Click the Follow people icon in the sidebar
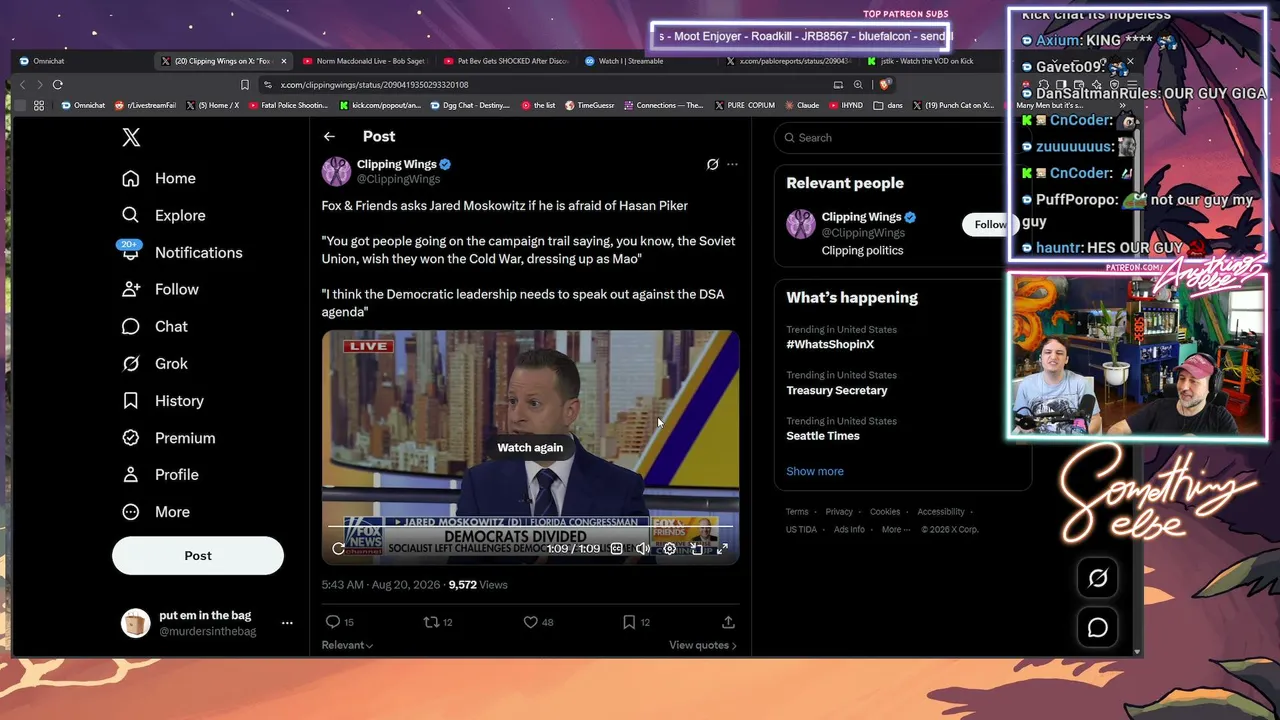The image size is (1280, 720). click(131, 289)
